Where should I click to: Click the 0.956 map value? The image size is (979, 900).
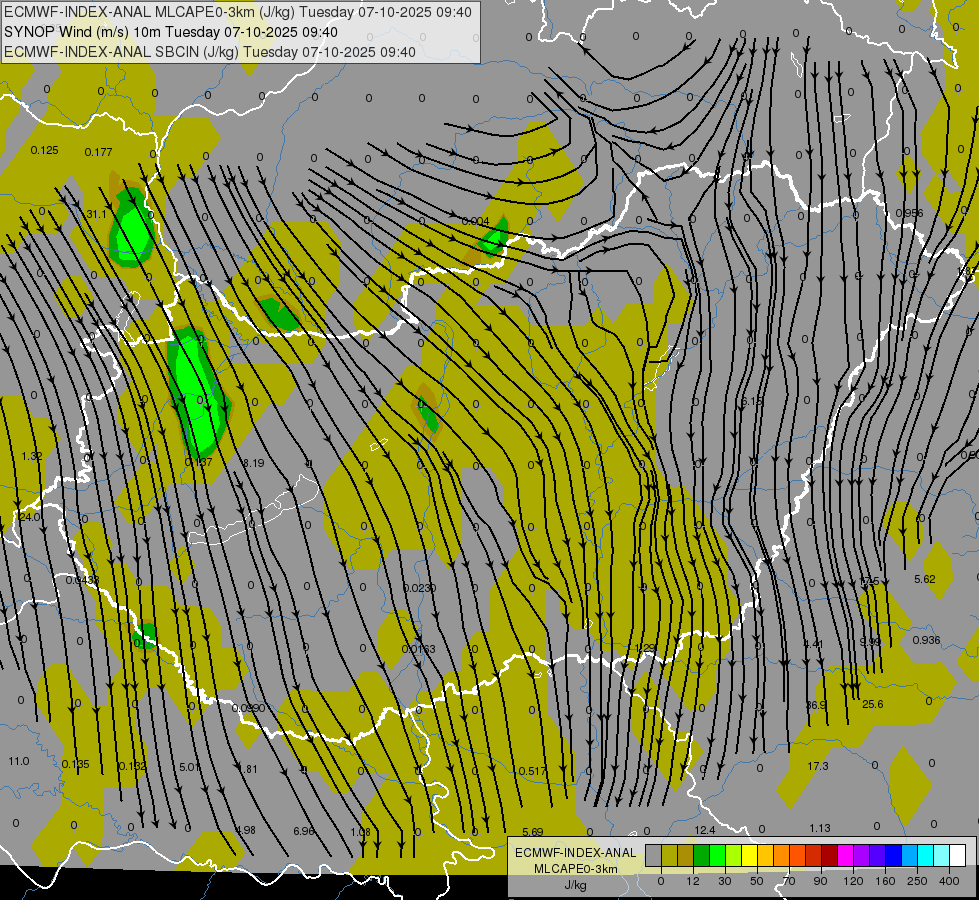coord(909,213)
